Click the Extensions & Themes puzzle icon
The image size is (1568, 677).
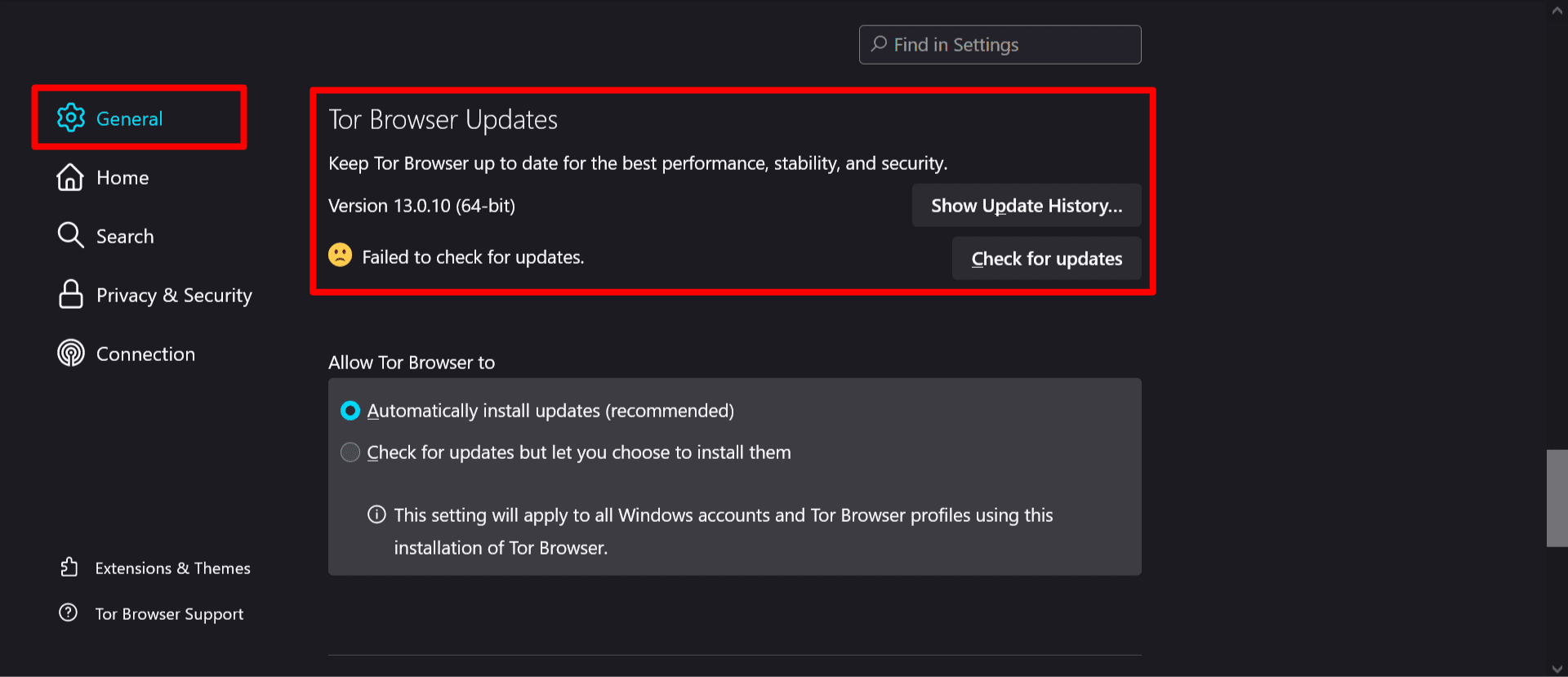point(69,567)
